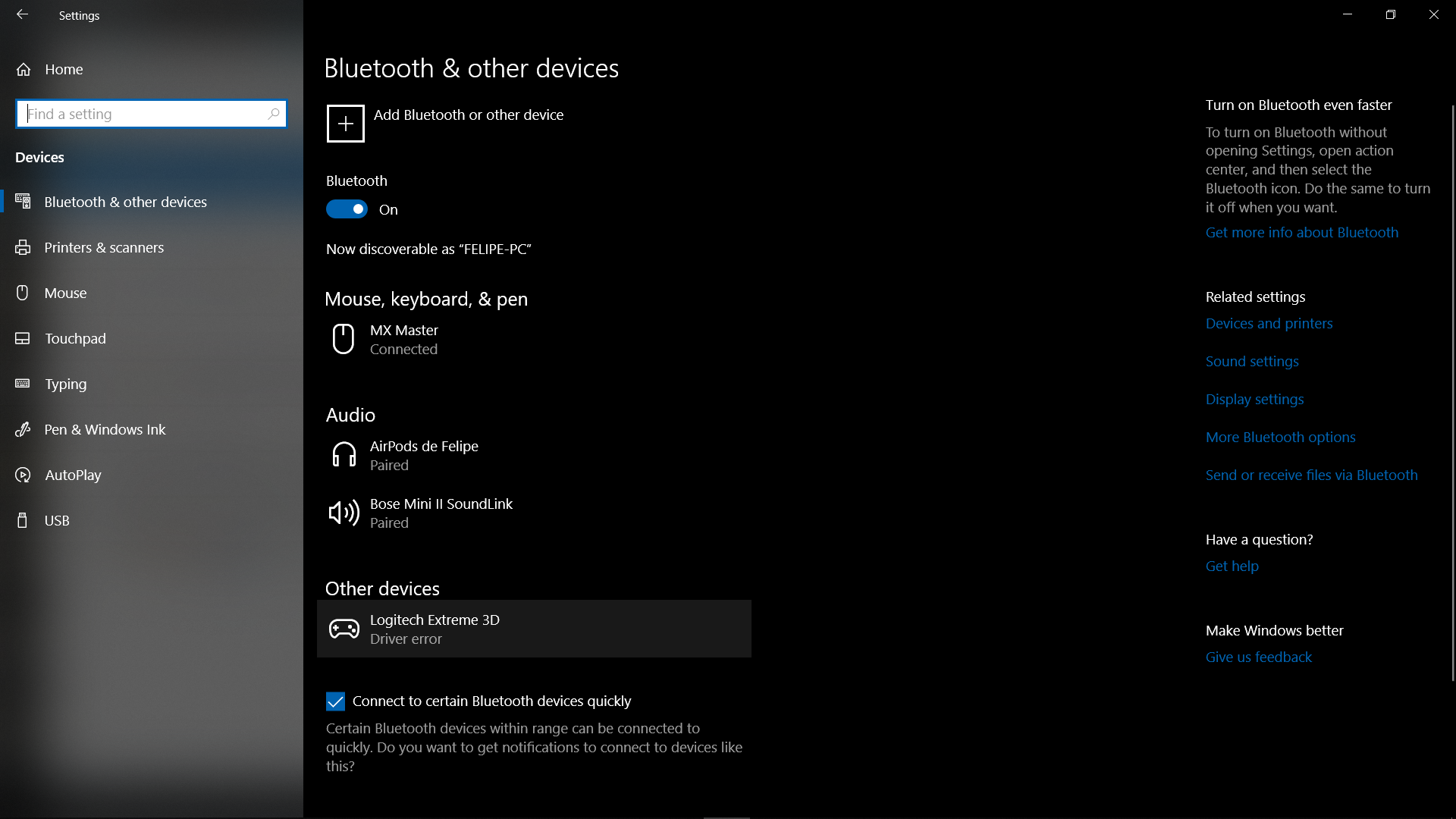
Task: Open the Touchpad settings page
Action: pos(75,338)
